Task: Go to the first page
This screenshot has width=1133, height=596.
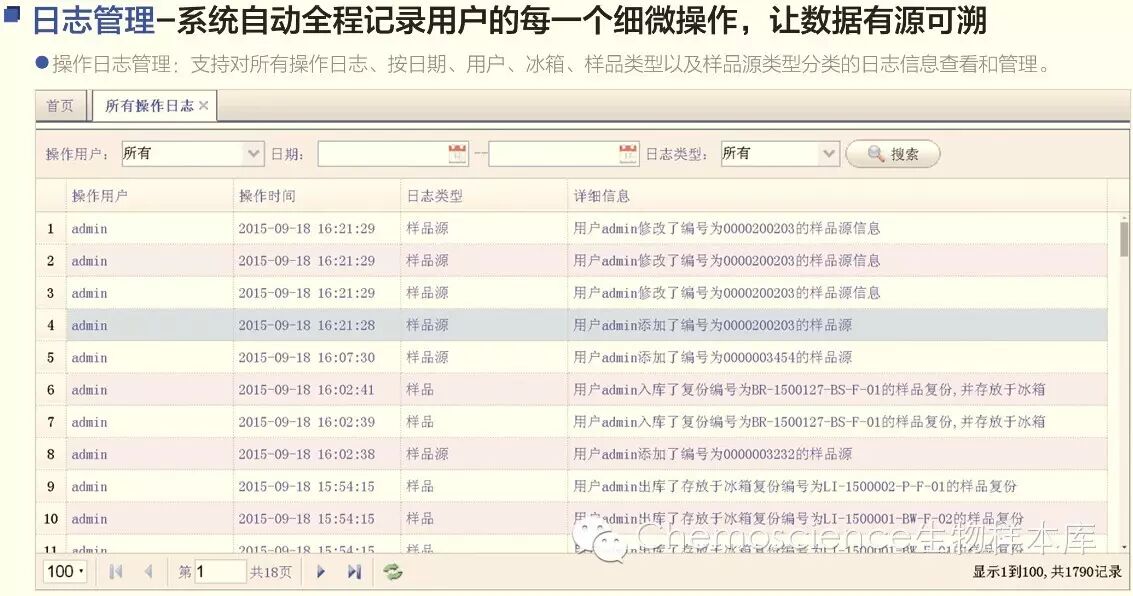Action: click(116, 571)
